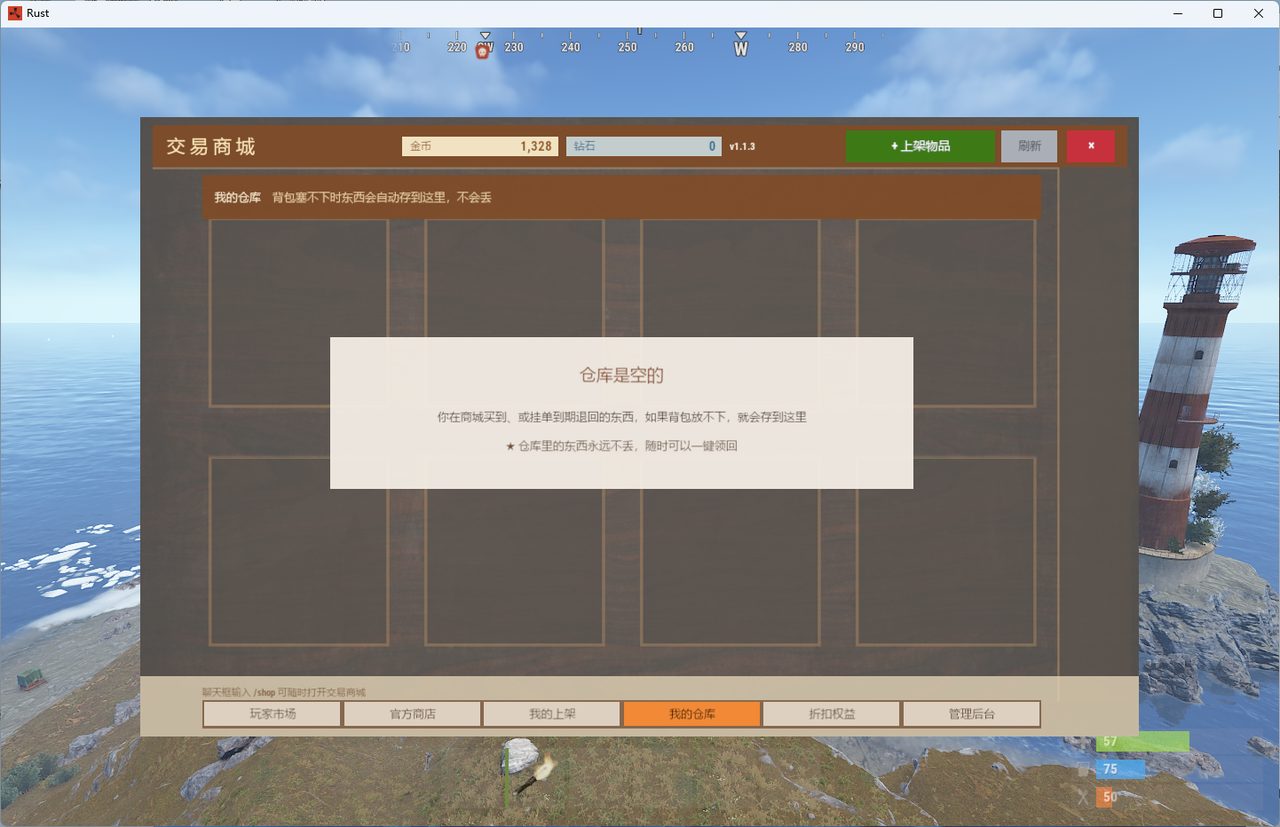Screen dimensions: 1280x827
Task: Click the red marker on the compass
Action: (x=482, y=51)
